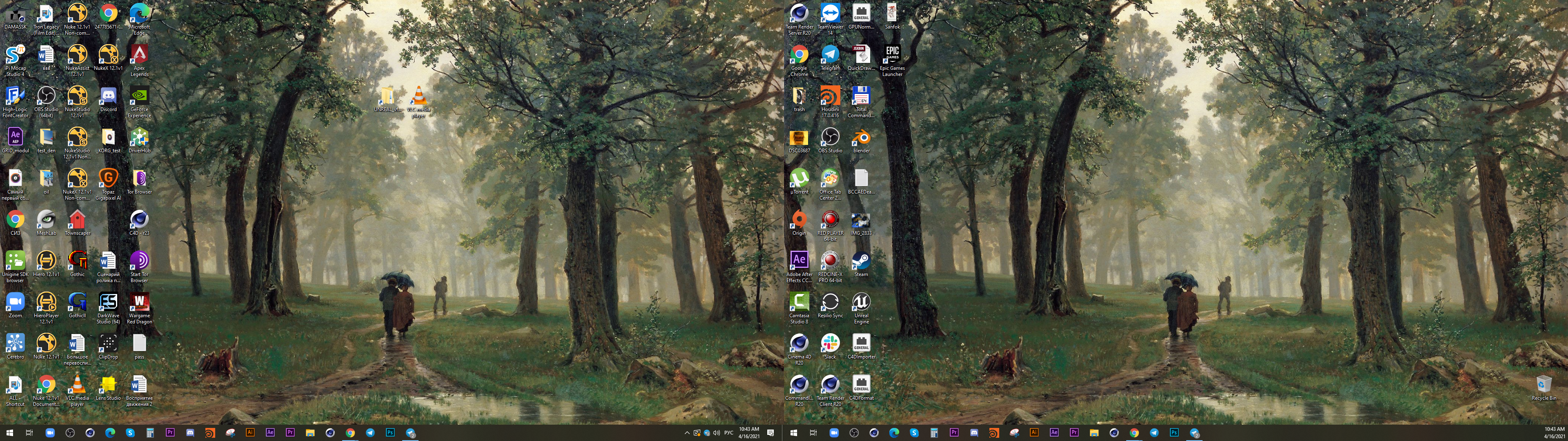1568x441 pixels.
Task: Open the Google Chrome desktop shortcut
Action: pyautogui.click(x=799, y=60)
